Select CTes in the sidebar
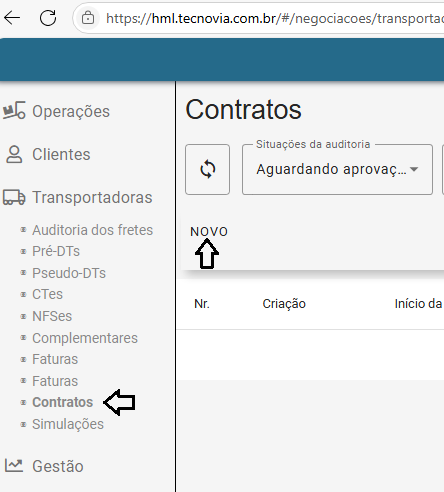The width and height of the screenshot is (444, 492). coord(47,294)
